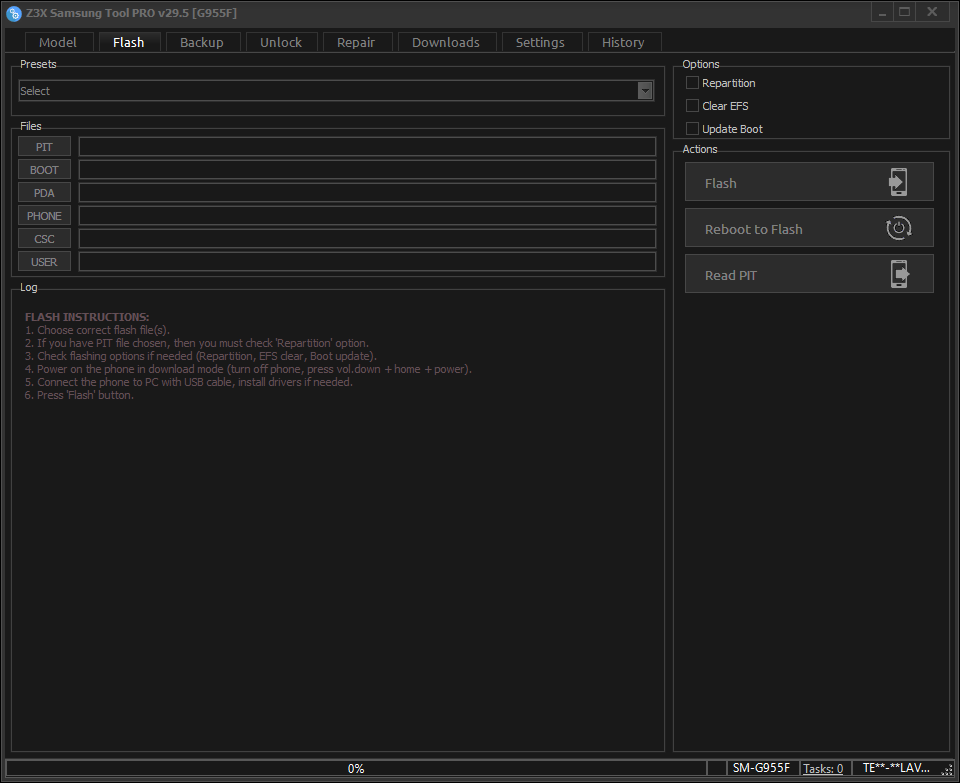Click the BOOT file path field
960x783 pixels.
tap(367, 170)
